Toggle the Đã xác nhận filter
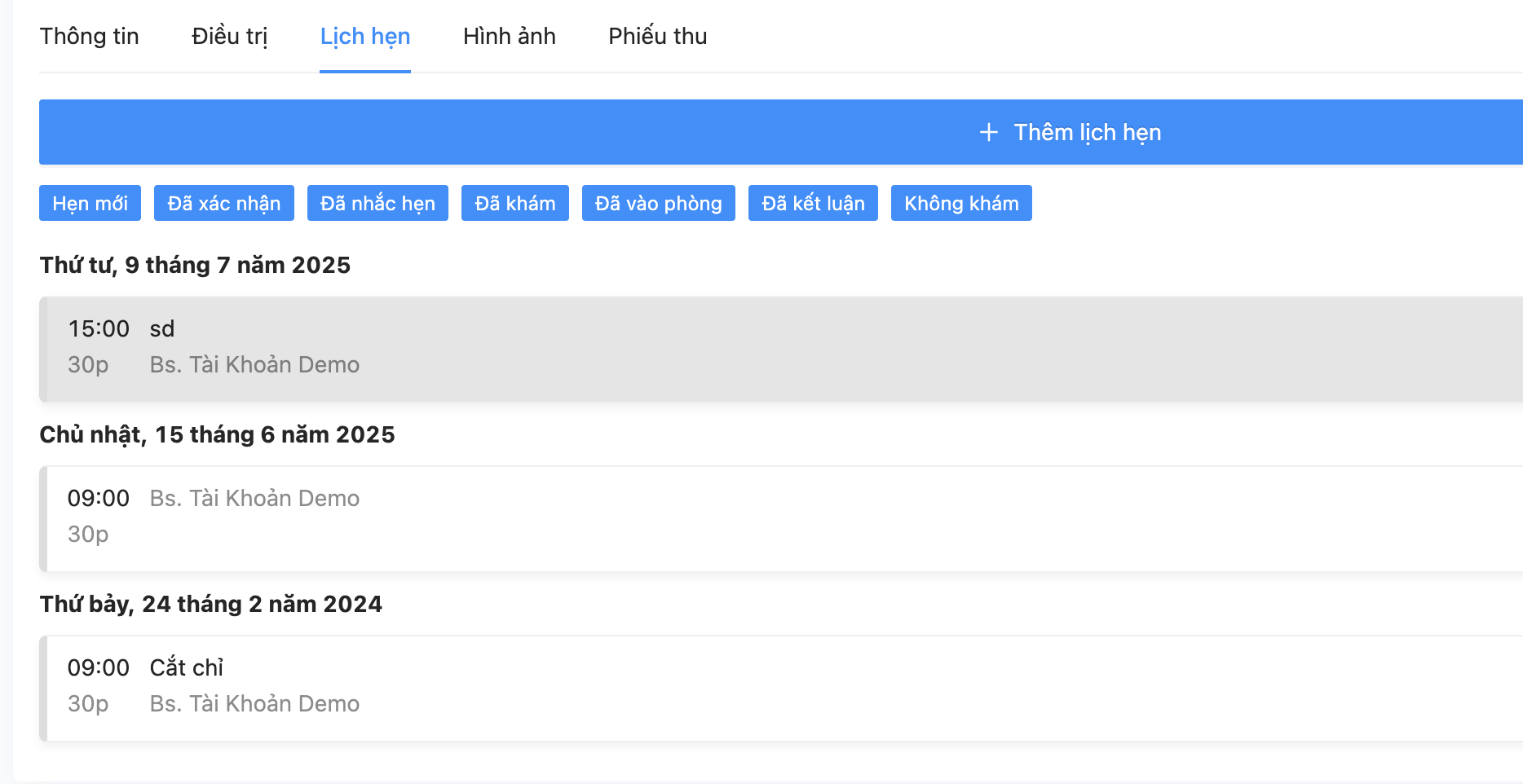Screen dimensions: 1523x784 [x=223, y=203]
